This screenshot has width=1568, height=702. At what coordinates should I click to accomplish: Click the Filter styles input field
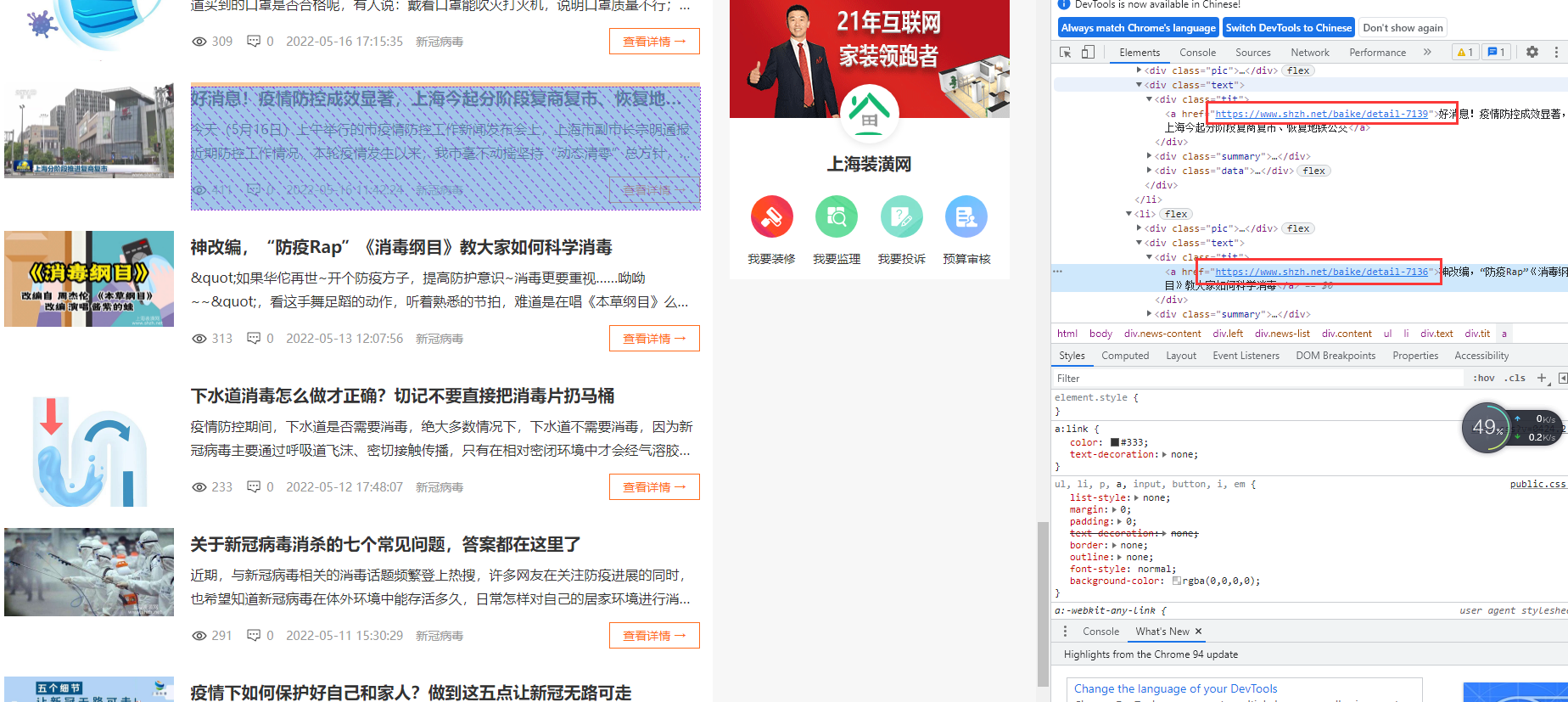1257,379
